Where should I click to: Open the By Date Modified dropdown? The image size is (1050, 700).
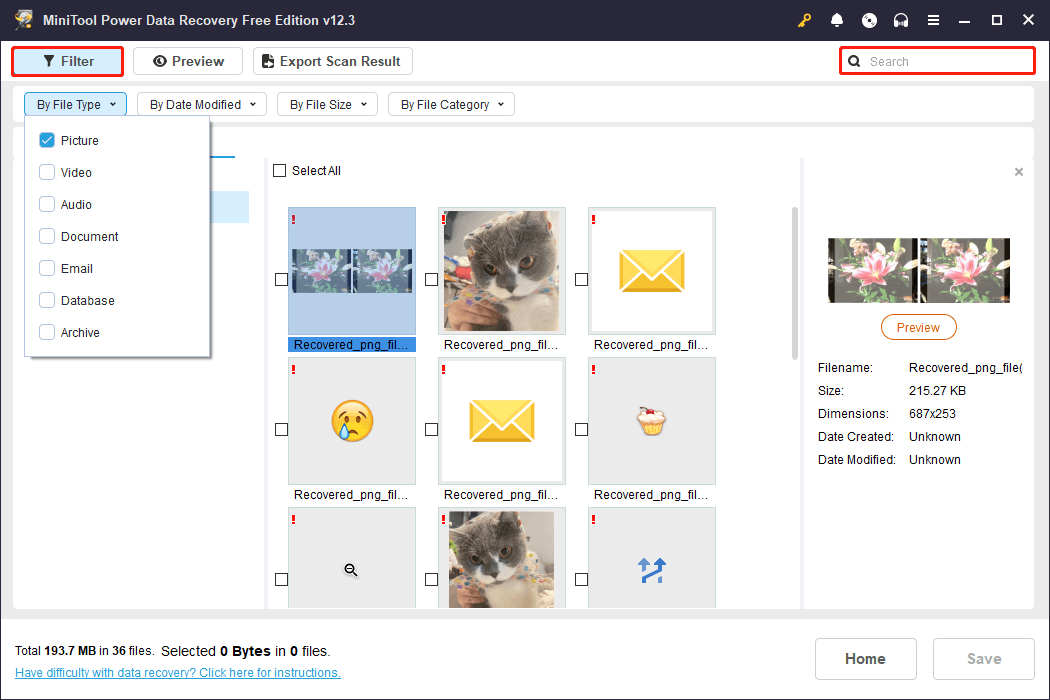200,104
